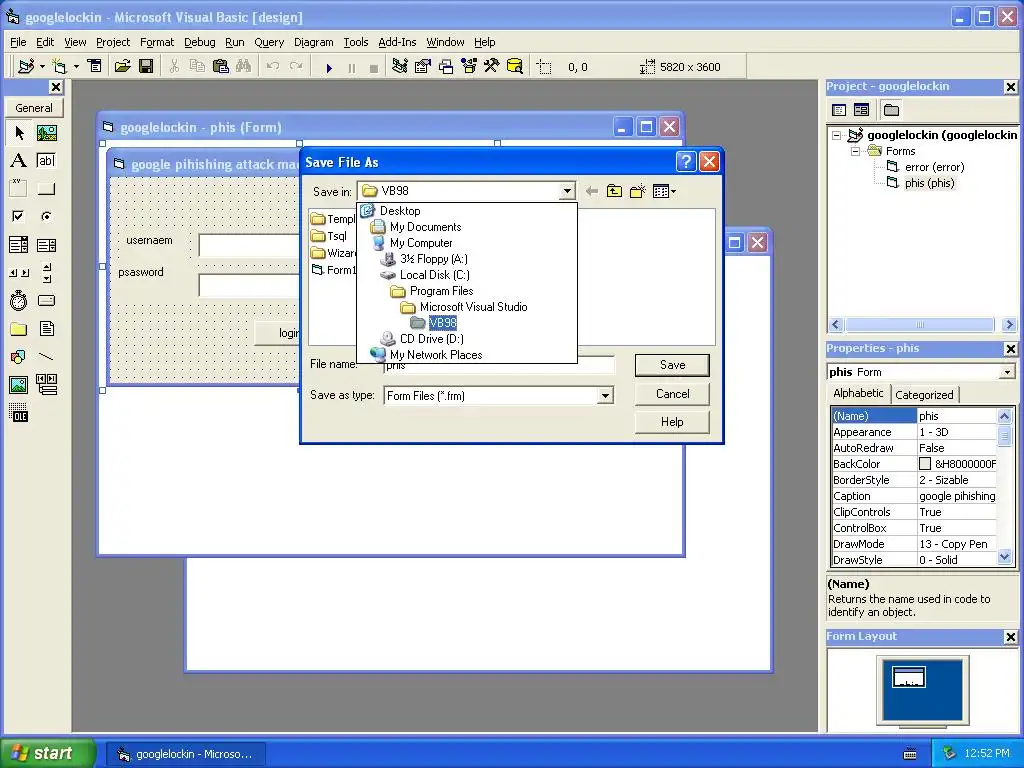The image size is (1024, 768).
Task: Select the FileListBox control tool
Action: 46,328
